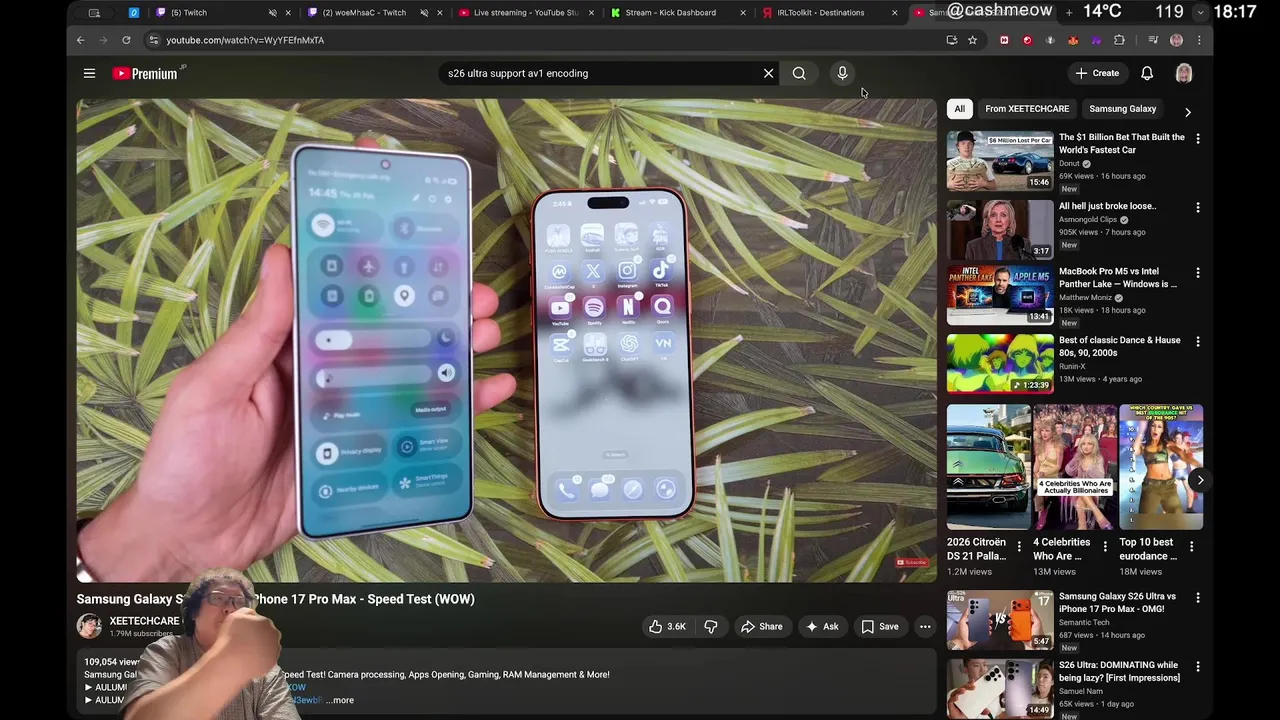The height and width of the screenshot is (720, 1280).
Task: Dislike the video with thumbs down
Action: coord(711,627)
